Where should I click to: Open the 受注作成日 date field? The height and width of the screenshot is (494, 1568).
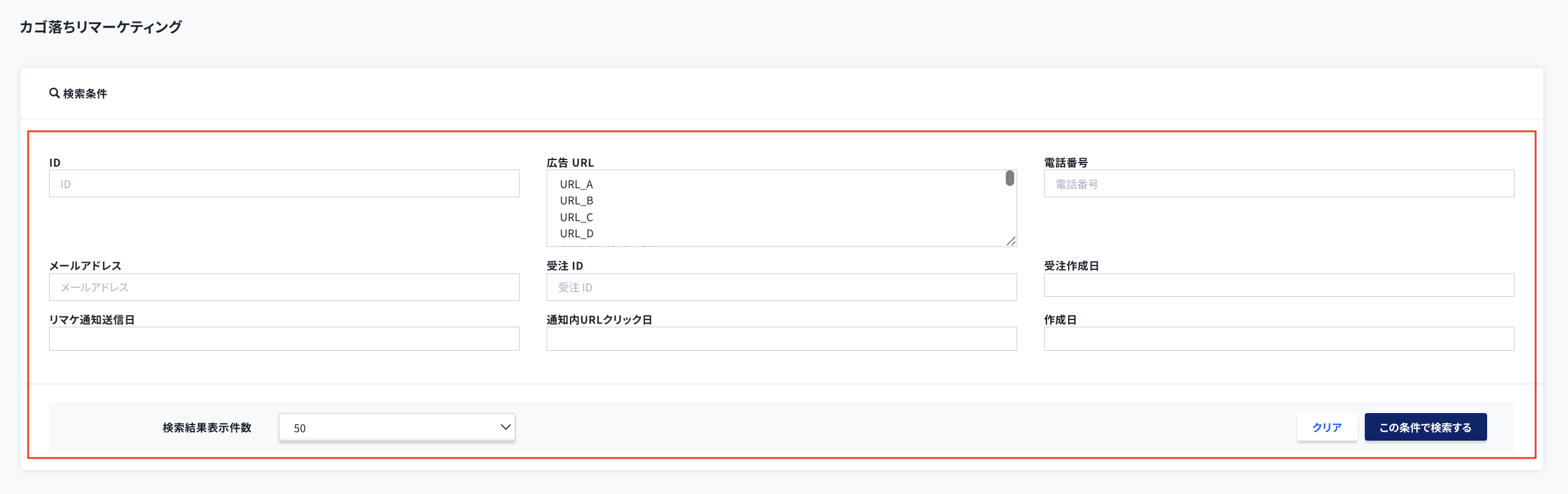point(1278,285)
